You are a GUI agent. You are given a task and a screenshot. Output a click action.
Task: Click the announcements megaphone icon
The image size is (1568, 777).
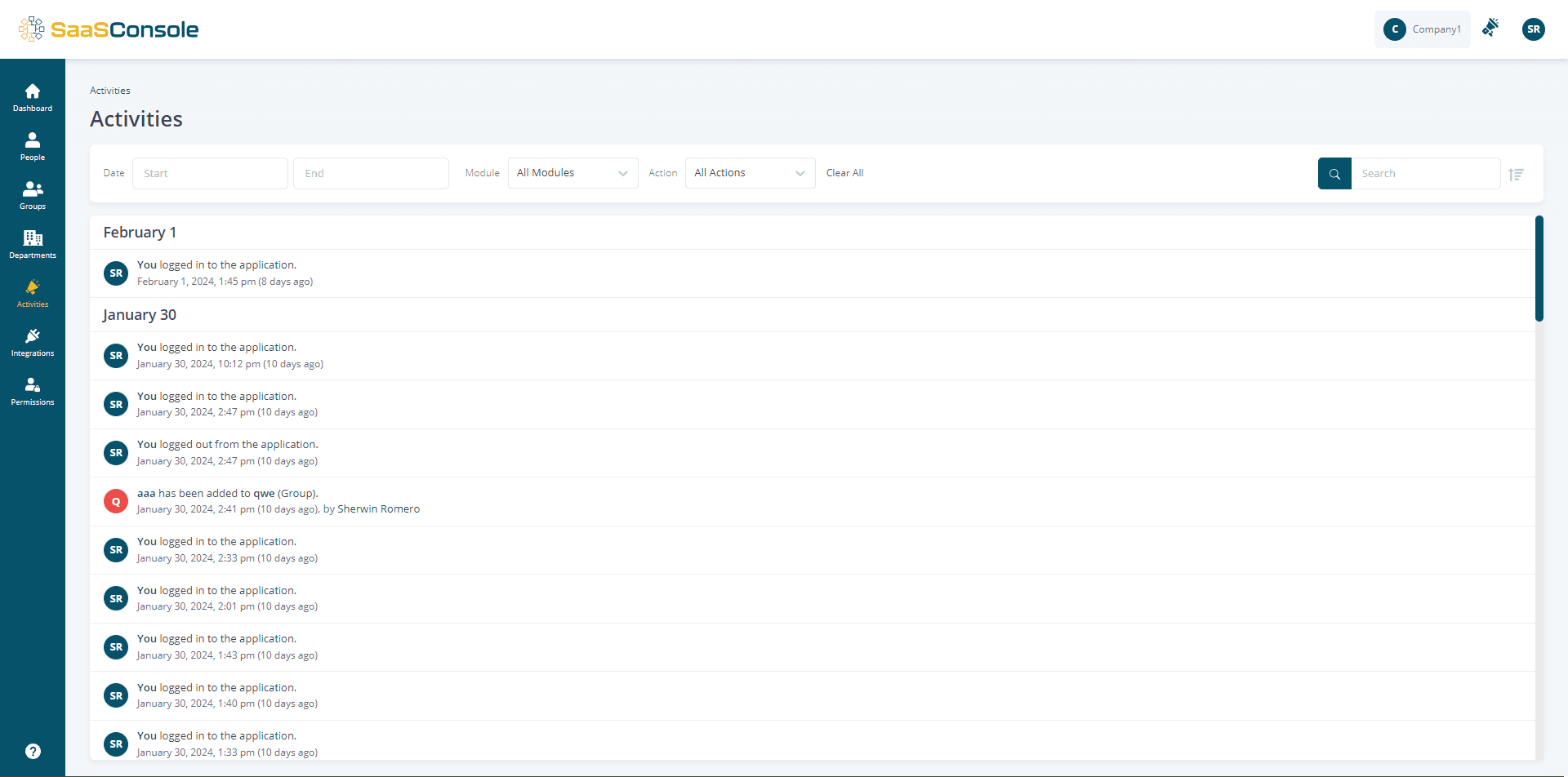coord(1490,27)
